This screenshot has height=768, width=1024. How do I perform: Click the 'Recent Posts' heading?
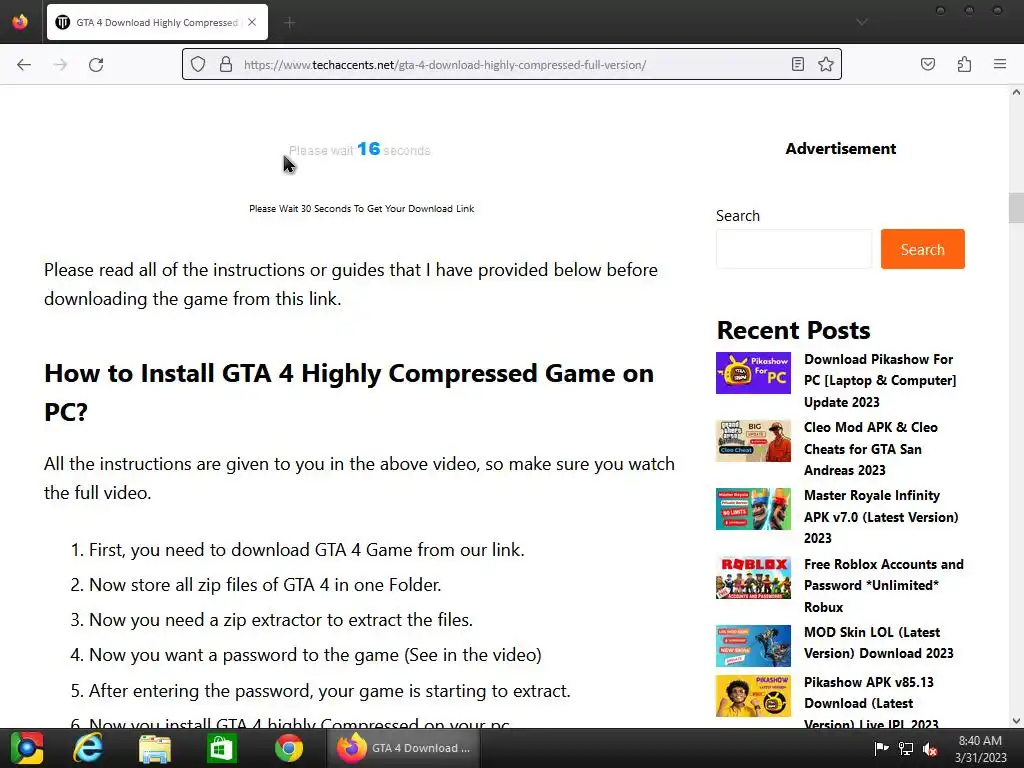point(793,330)
